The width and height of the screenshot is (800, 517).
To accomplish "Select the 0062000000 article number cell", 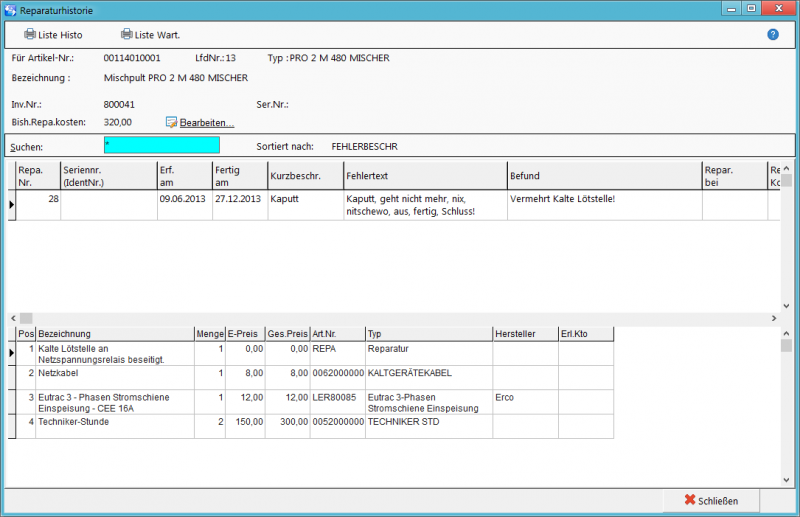I will [x=337, y=378].
